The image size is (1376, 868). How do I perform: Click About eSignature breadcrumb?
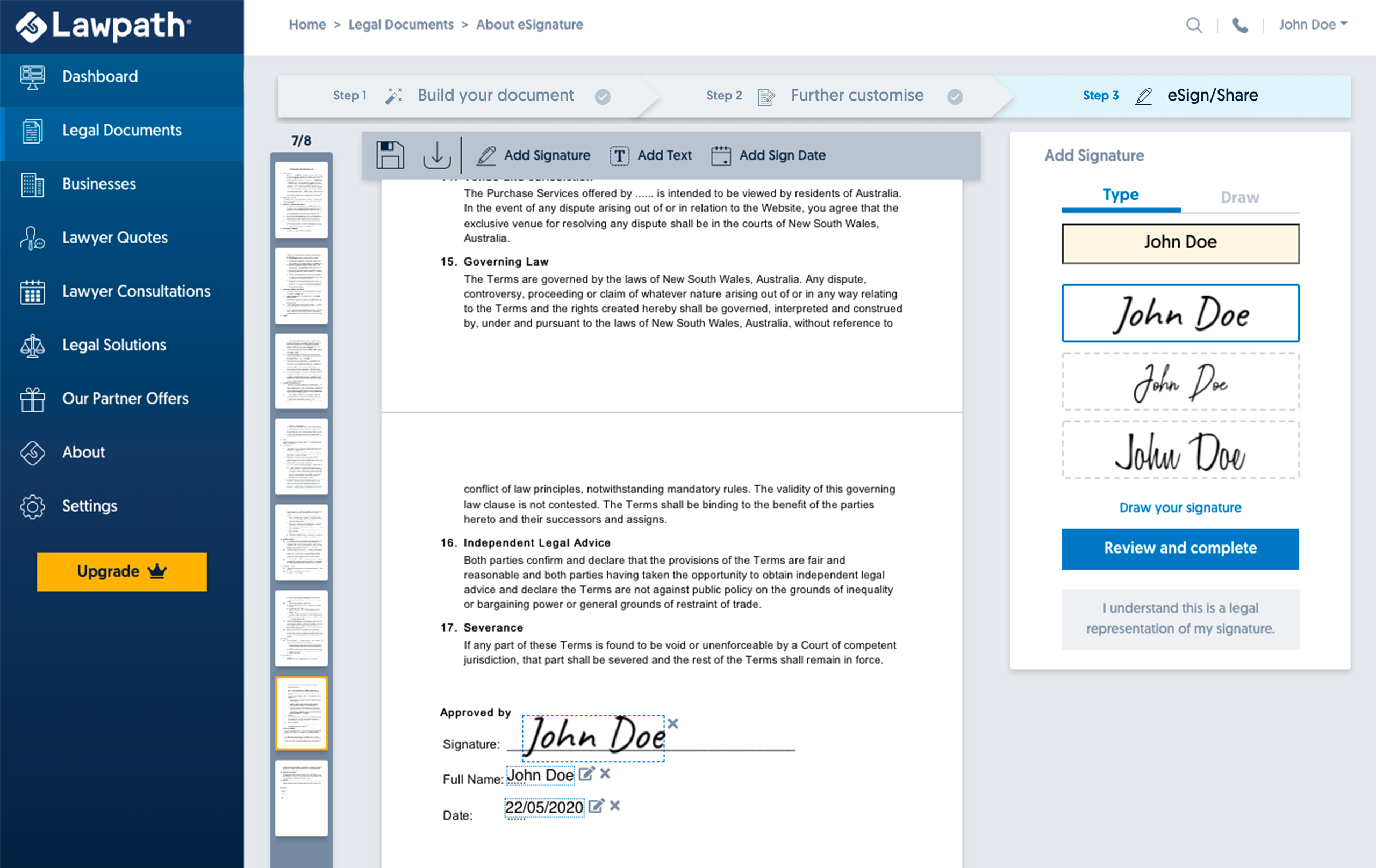coord(529,25)
